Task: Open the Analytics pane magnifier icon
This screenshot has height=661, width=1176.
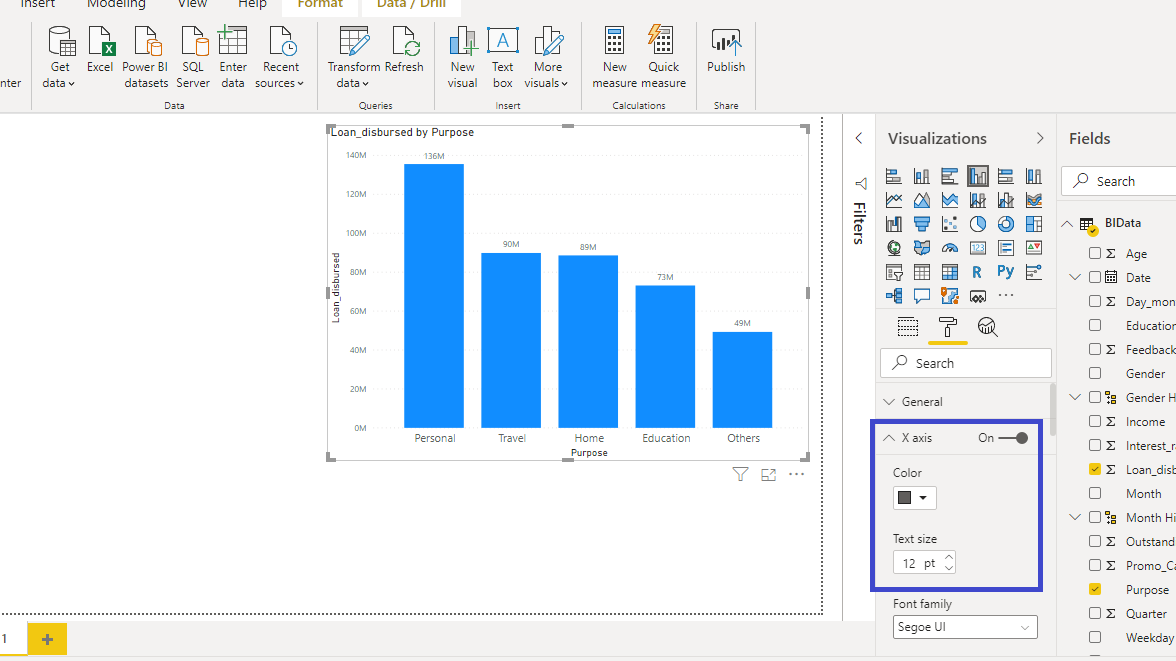Action: point(987,327)
